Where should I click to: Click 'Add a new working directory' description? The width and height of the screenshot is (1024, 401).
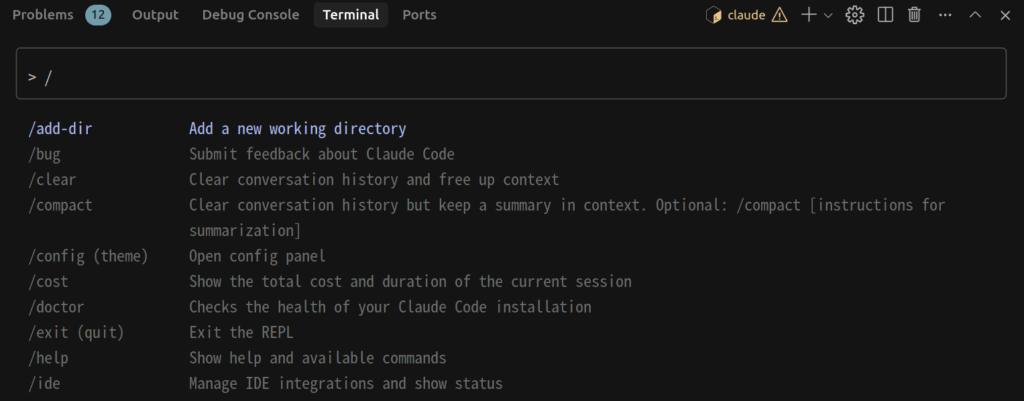pos(298,129)
